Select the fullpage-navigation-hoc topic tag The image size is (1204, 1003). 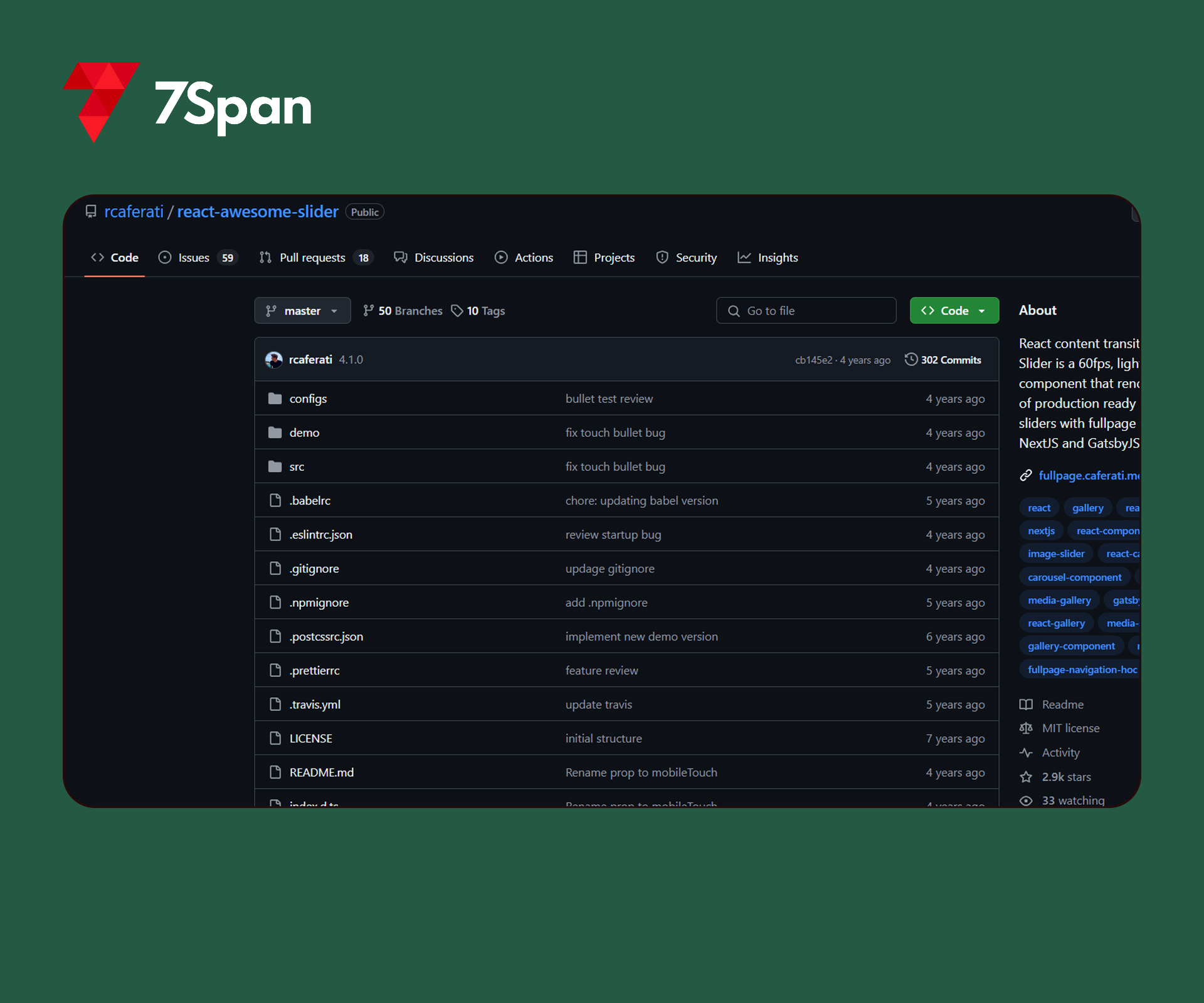click(x=1080, y=670)
